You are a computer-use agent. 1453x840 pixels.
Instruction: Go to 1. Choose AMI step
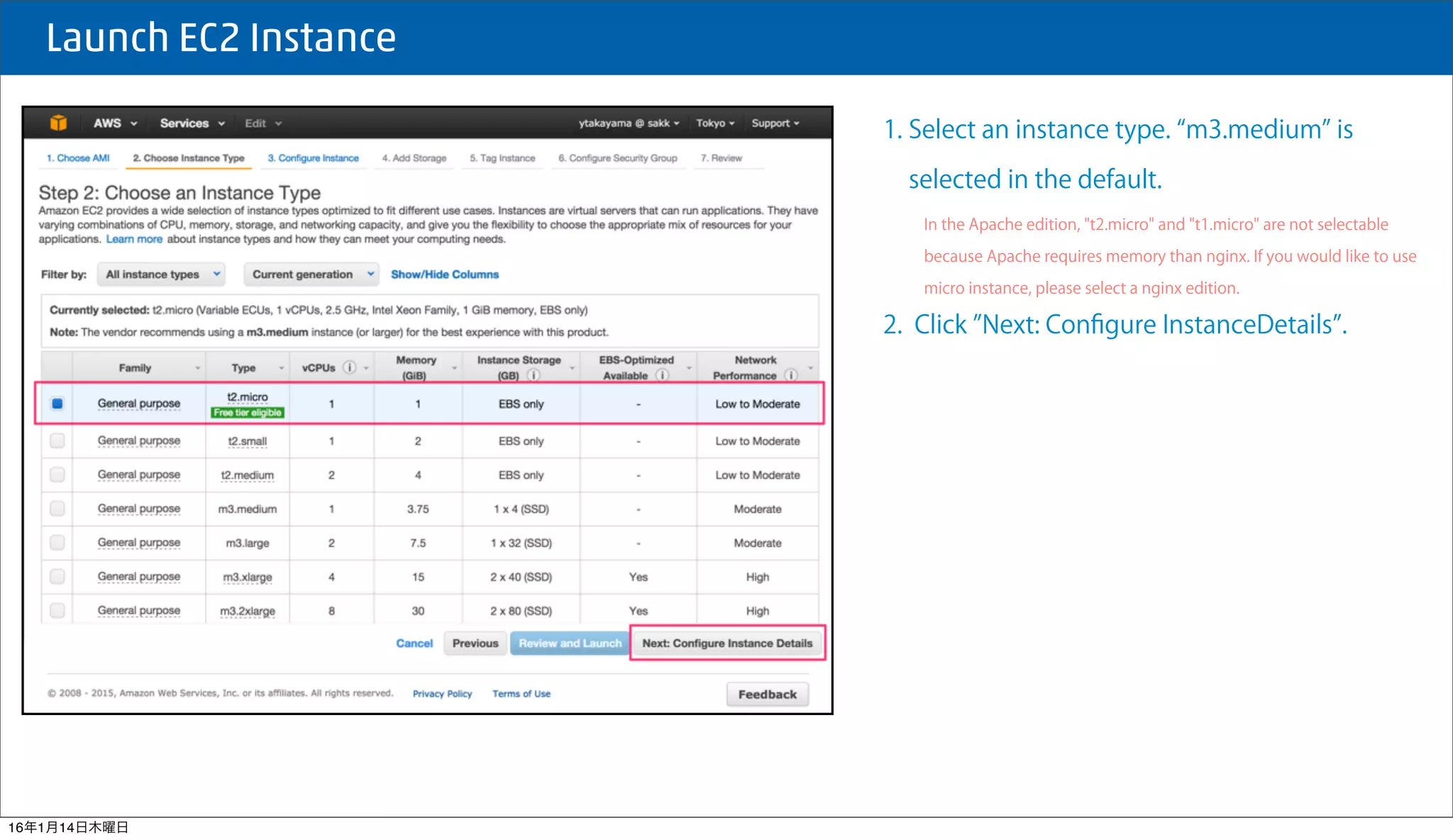[x=78, y=158]
